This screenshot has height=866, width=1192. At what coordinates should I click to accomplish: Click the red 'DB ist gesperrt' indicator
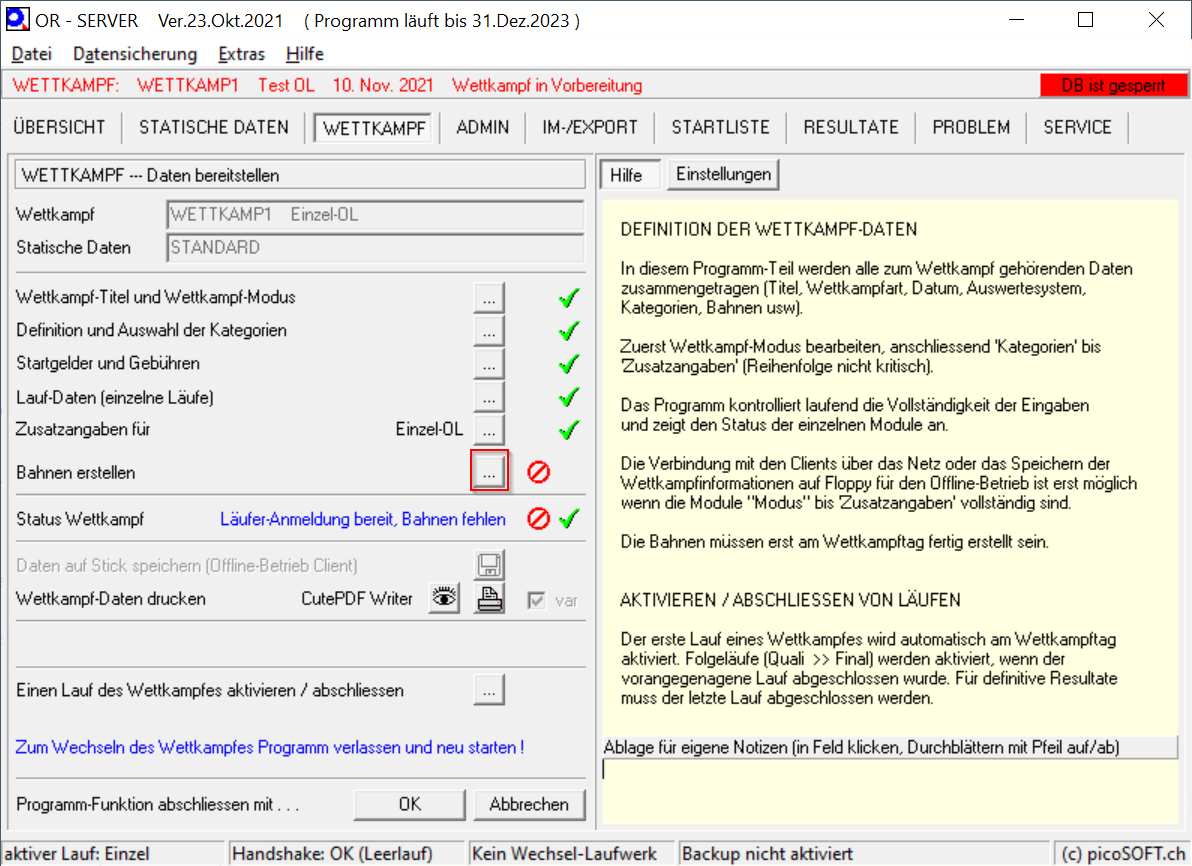click(x=1113, y=86)
